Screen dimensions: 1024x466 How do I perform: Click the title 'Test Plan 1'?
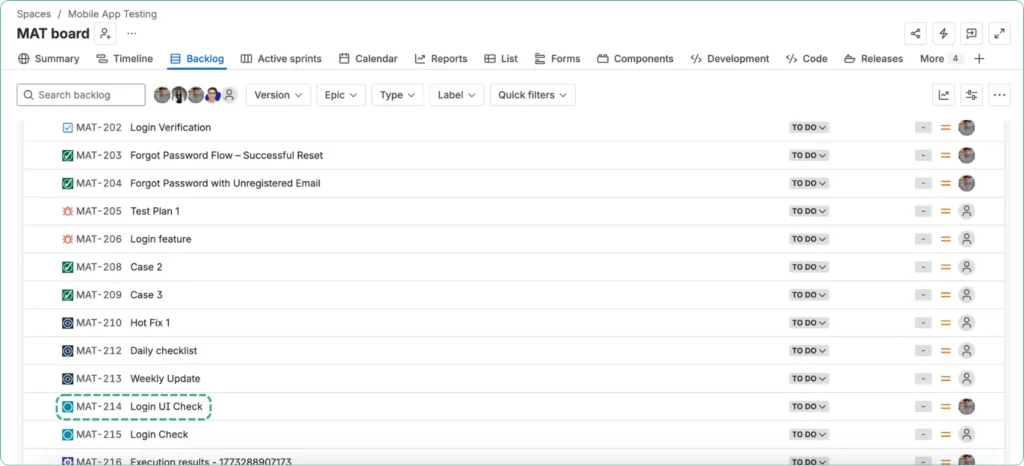click(x=155, y=211)
